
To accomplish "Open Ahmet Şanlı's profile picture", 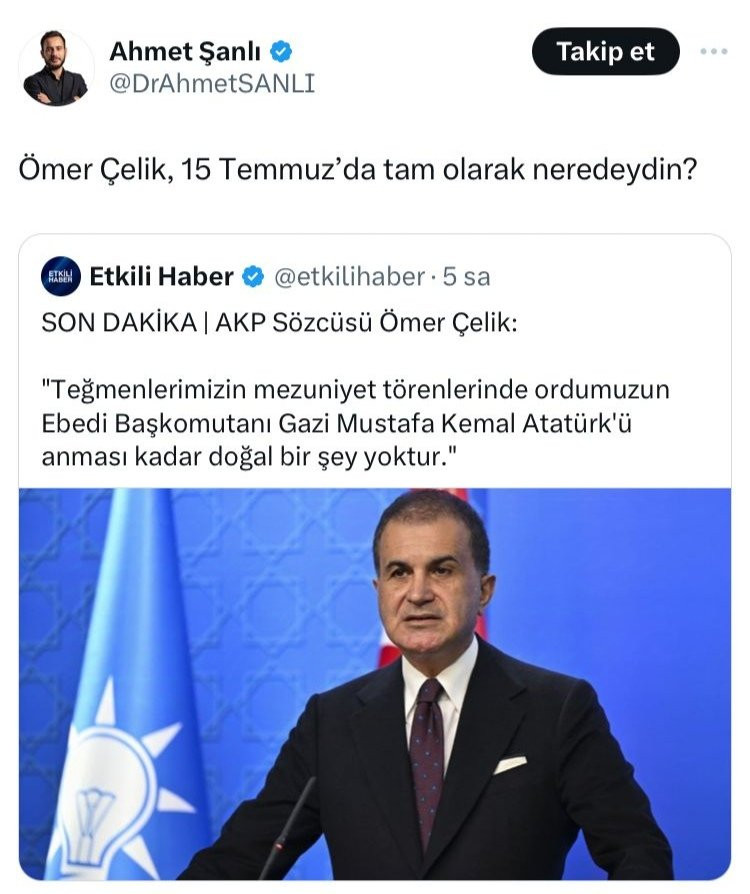I will [x=56, y=68].
